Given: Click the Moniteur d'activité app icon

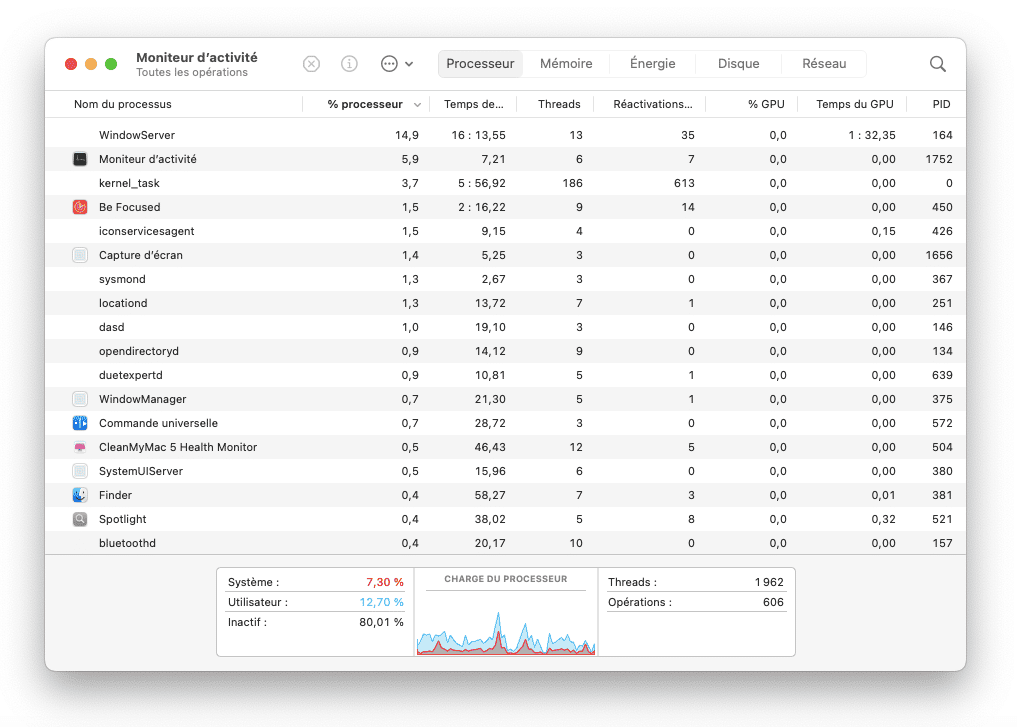Looking at the screenshot, I should tap(80, 159).
